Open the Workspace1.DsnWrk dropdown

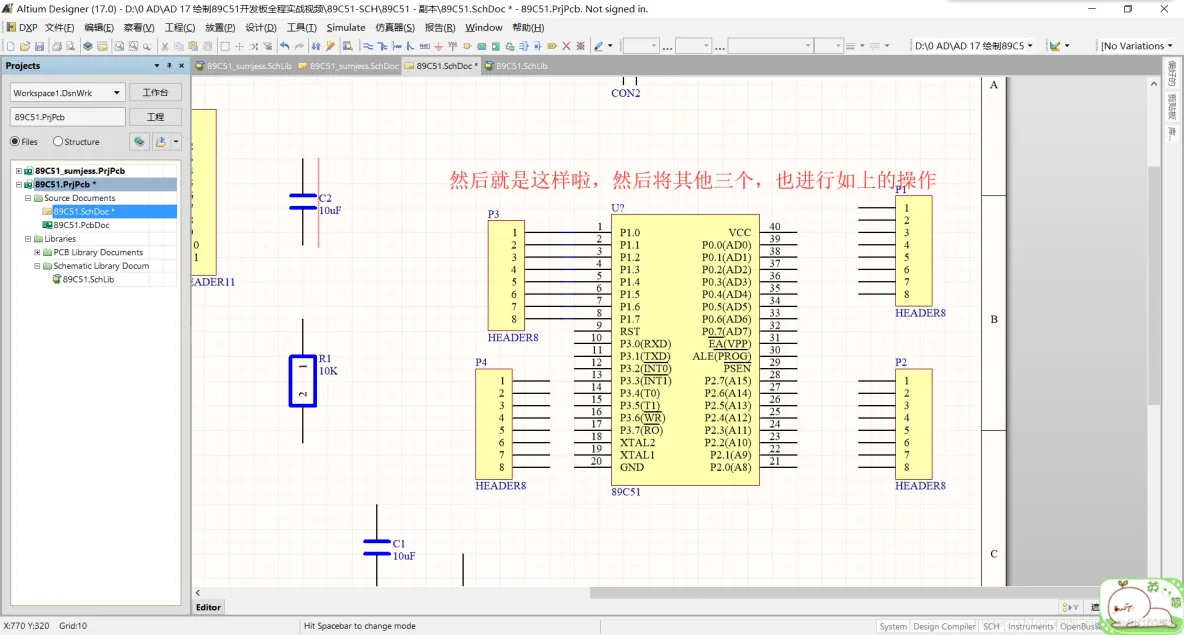(x=116, y=93)
